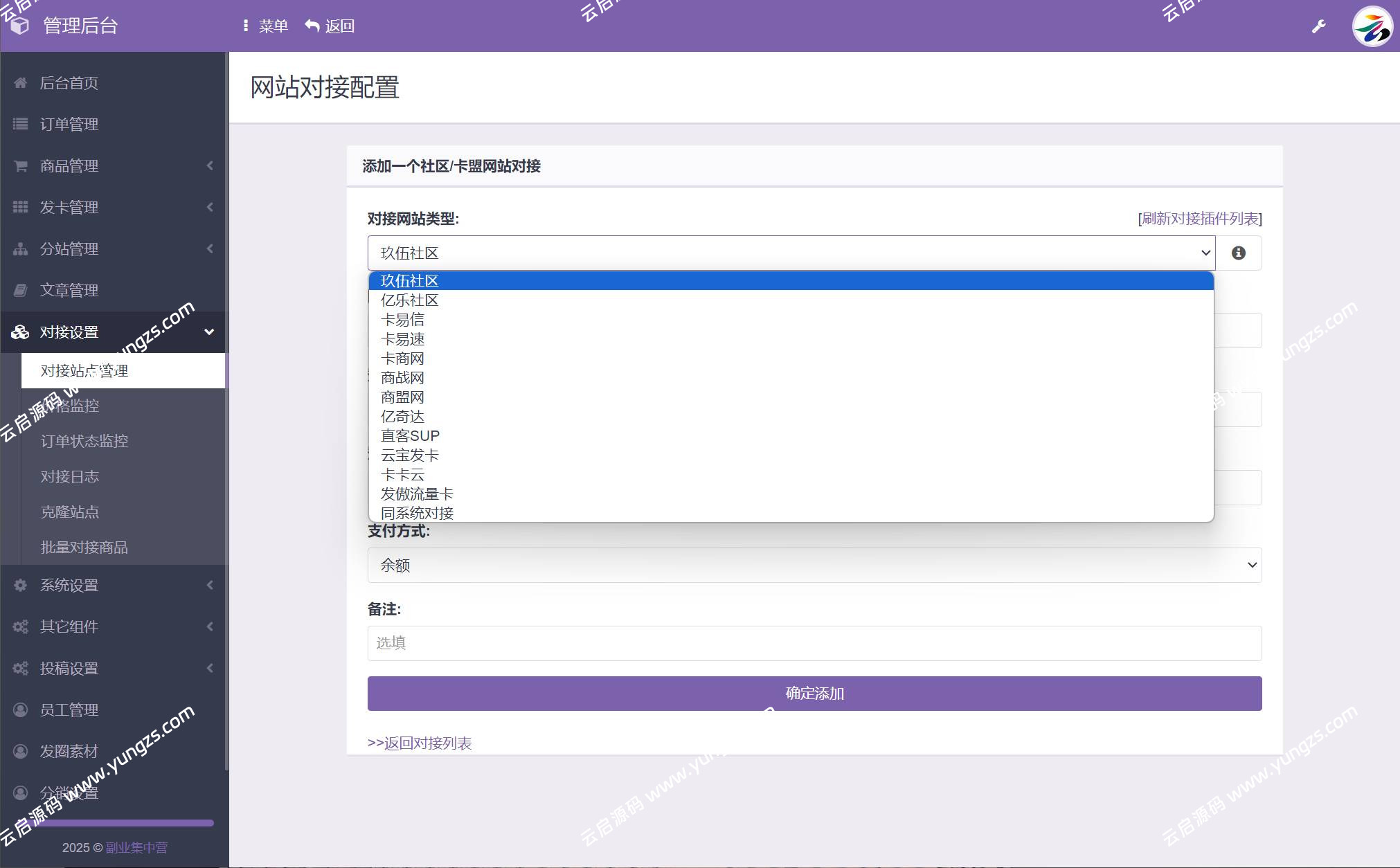
Task: Open the 返回对接列表 link
Action: pyautogui.click(x=429, y=743)
